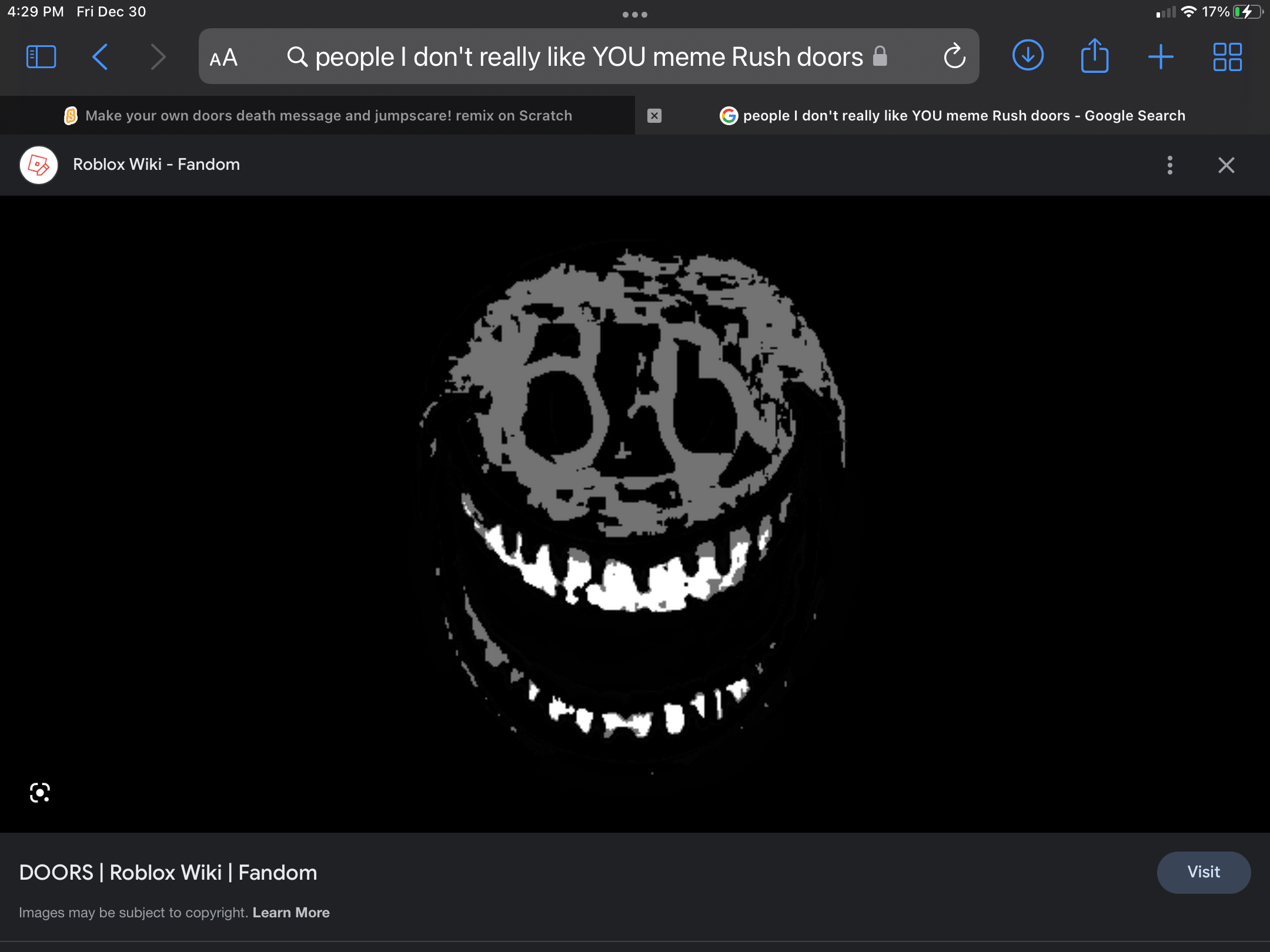1270x952 pixels.
Task: Toggle the Safari sidebar panel
Action: pos(41,57)
